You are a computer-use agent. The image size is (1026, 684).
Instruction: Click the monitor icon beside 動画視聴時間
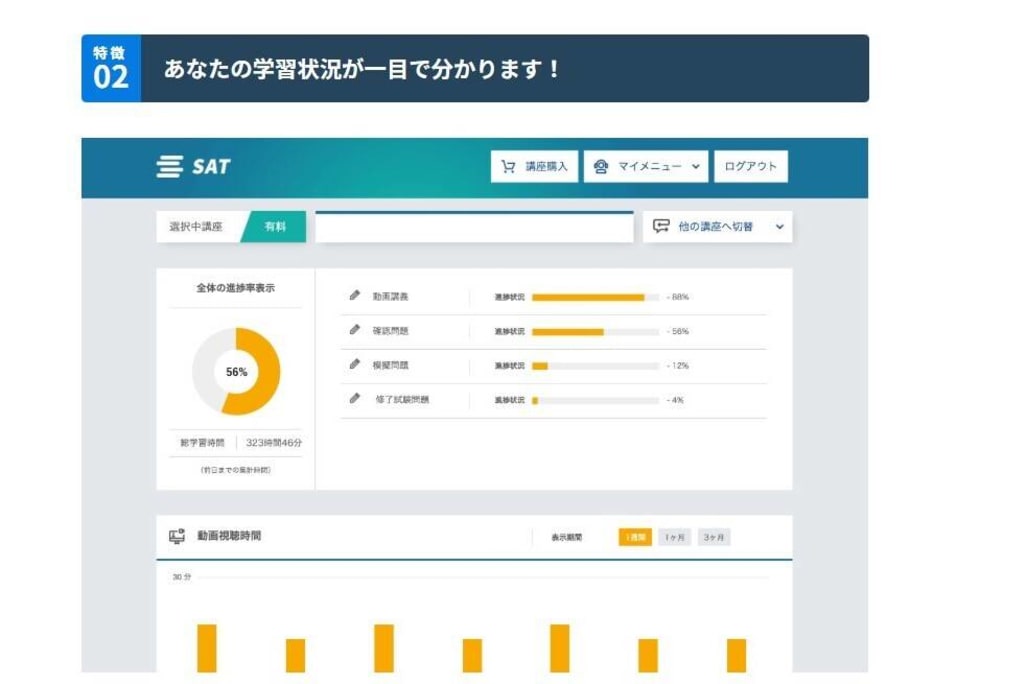pyautogui.click(x=177, y=537)
